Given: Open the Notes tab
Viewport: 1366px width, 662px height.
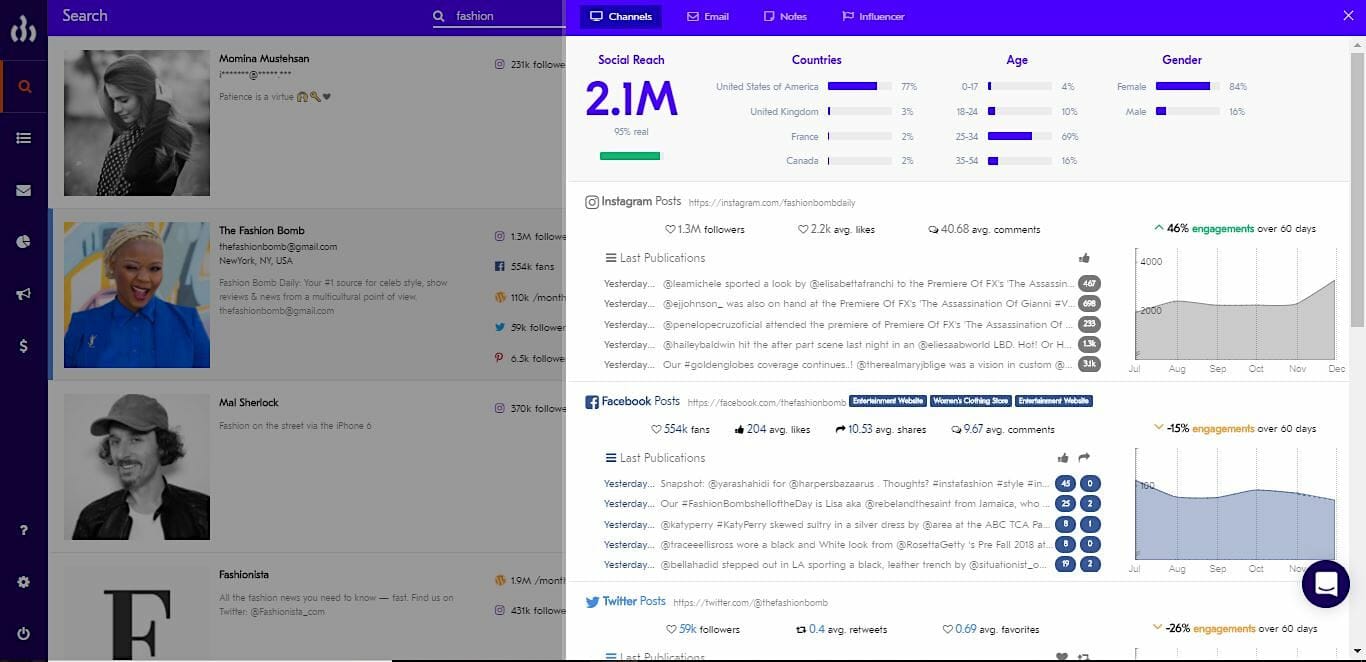Looking at the screenshot, I should tap(785, 16).
